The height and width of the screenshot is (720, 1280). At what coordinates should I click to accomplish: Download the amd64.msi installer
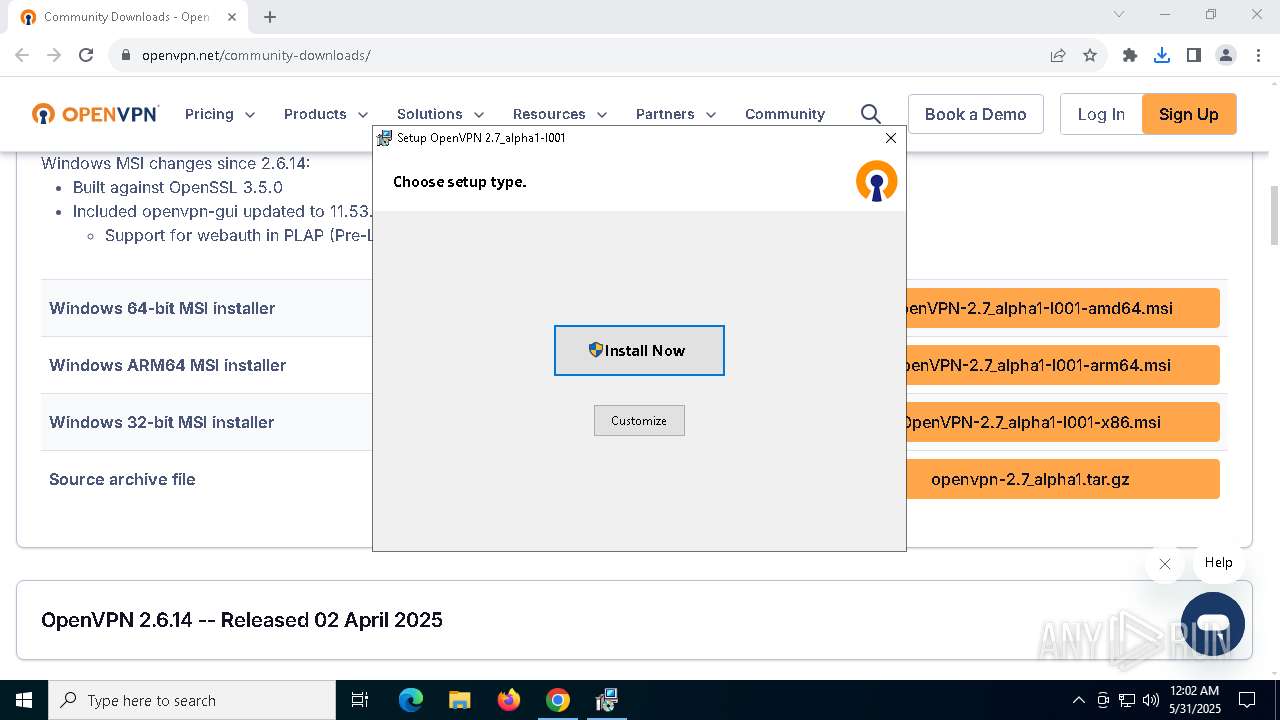pos(1062,308)
